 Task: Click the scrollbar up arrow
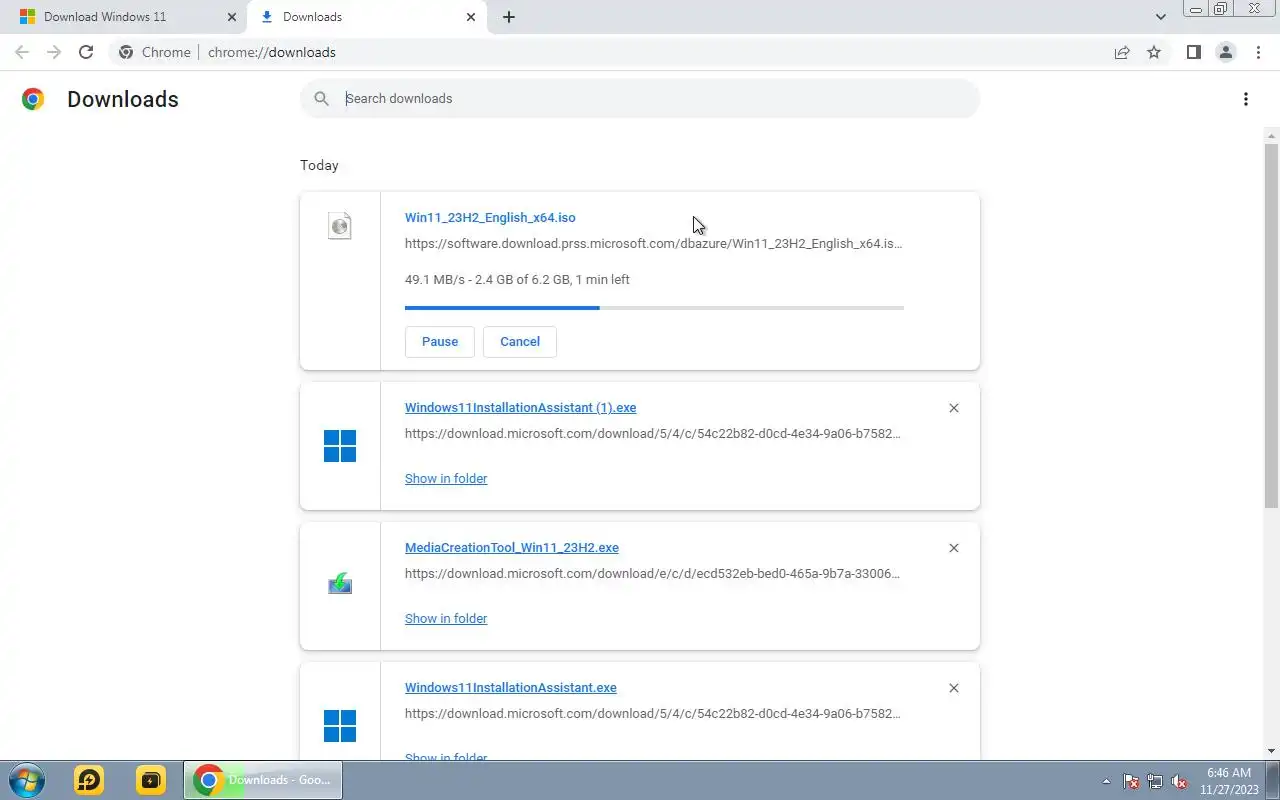tap(1272, 134)
